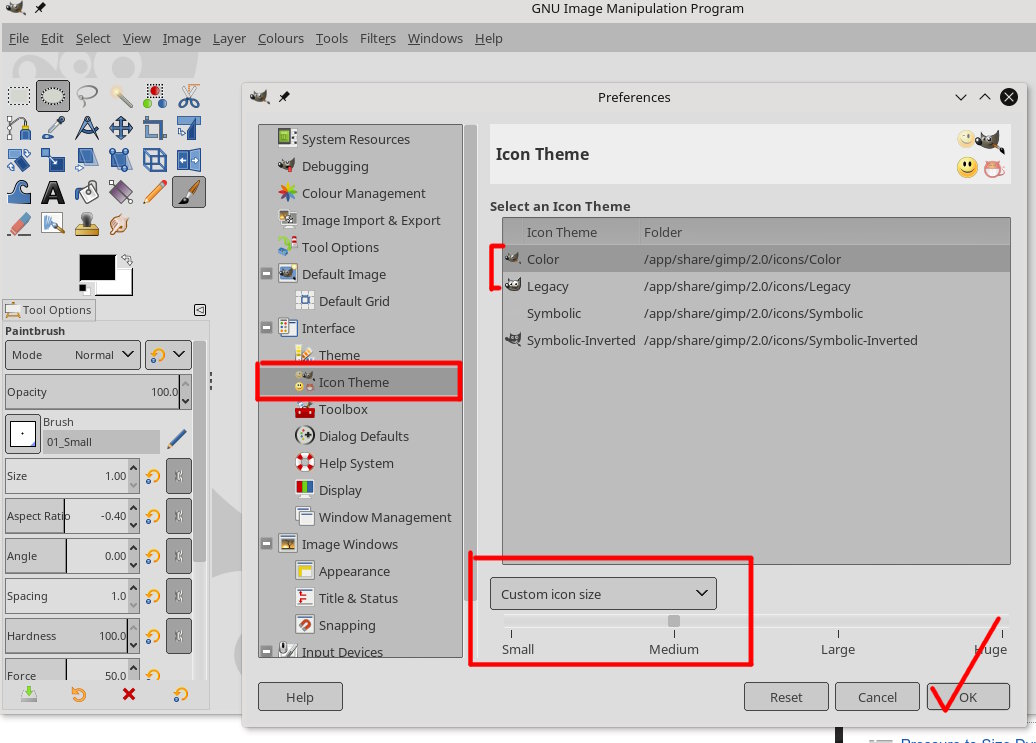The height and width of the screenshot is (743, 1036).
Task: Swap foreground and background colours arrow
Action: tap(127, 260)
